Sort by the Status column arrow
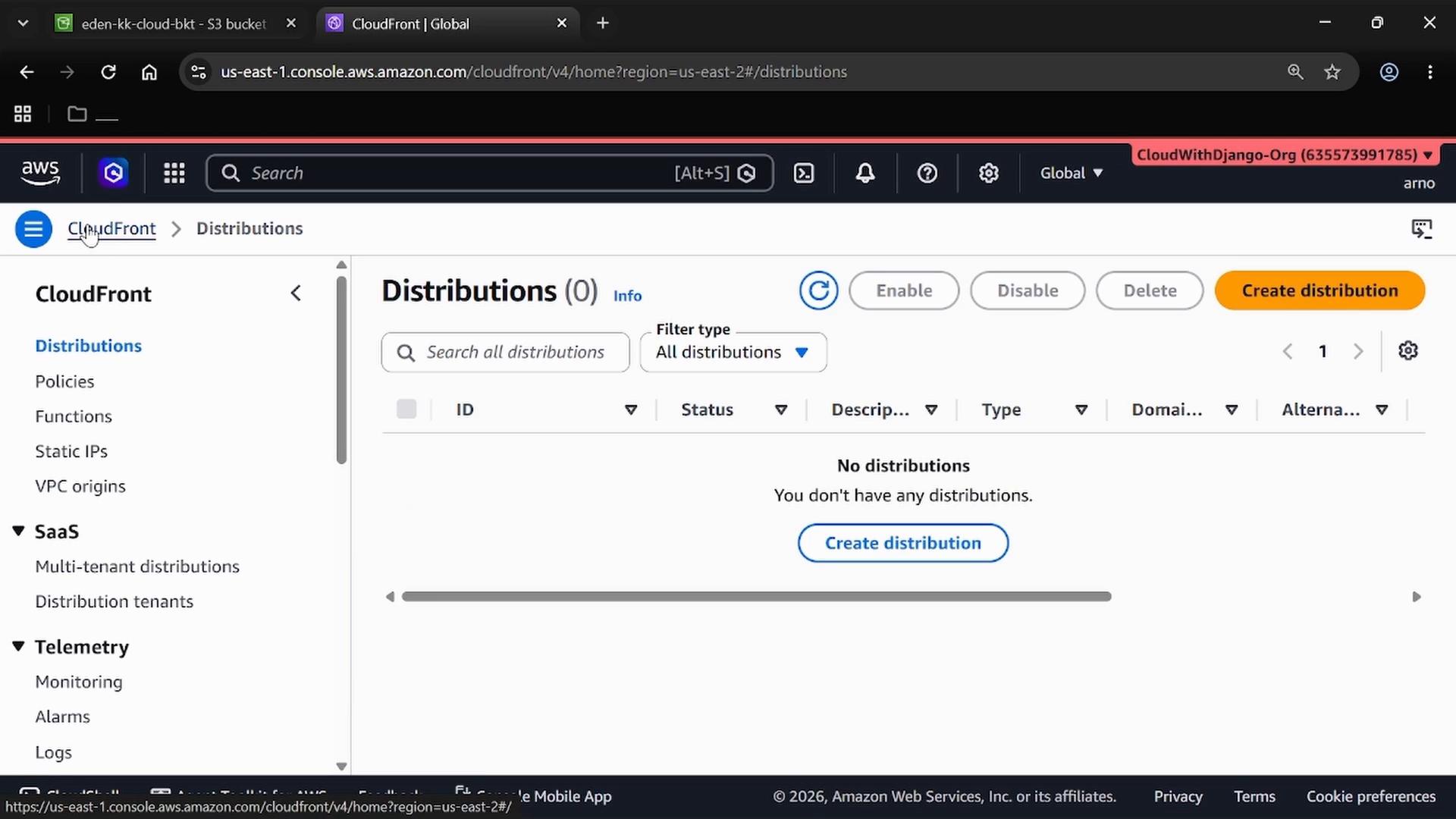The width and height of the screenshot is (1456, 819). 781,410
